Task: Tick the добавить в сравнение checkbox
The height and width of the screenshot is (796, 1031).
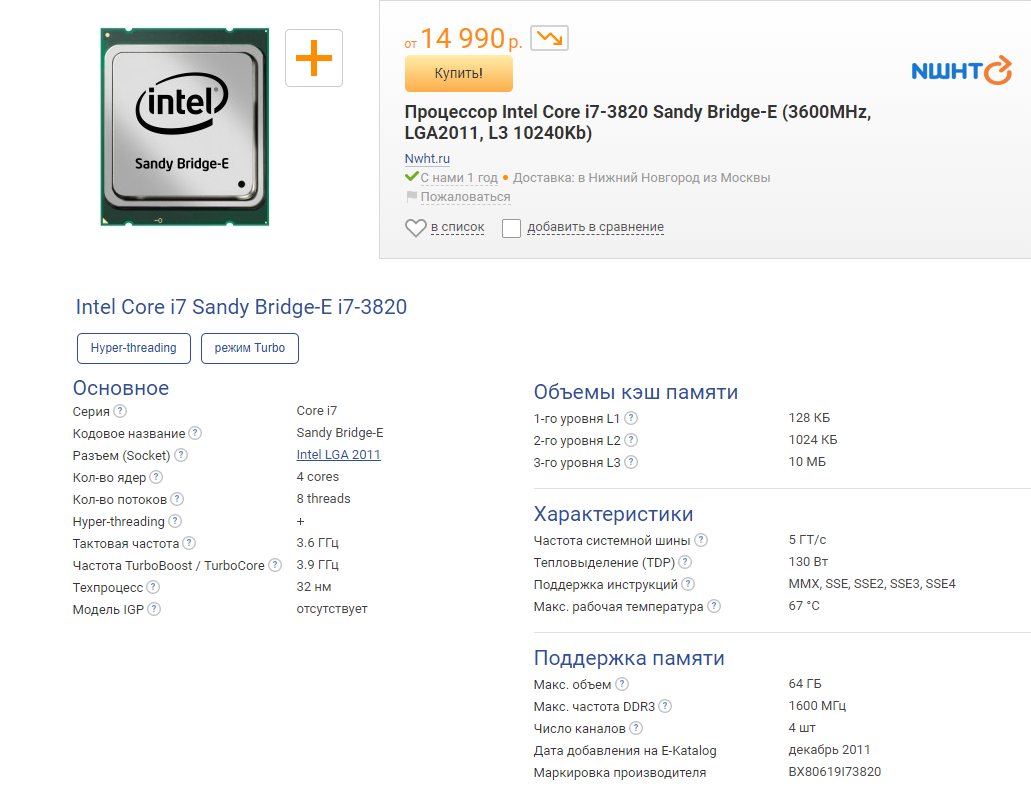Action: click(x=511, y=228)
